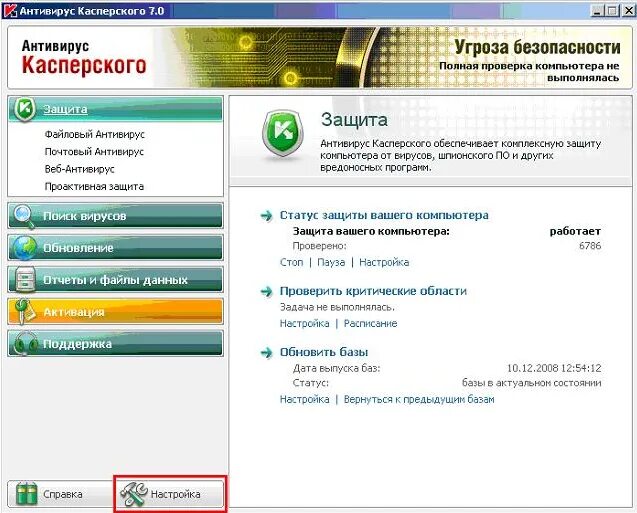
Task: Click the arrow icon next to Проверить критические области
Action: 266,291
